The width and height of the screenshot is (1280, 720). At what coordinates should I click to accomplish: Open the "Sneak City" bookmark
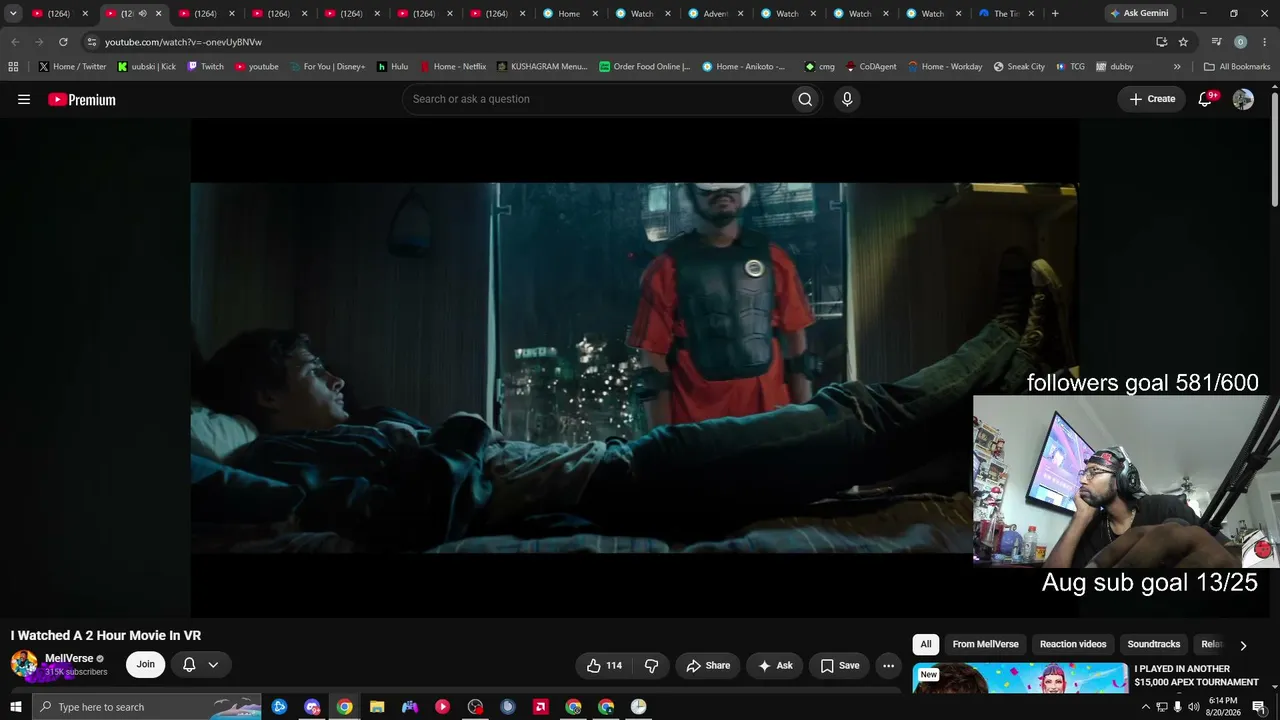(x=1019, y=67)
